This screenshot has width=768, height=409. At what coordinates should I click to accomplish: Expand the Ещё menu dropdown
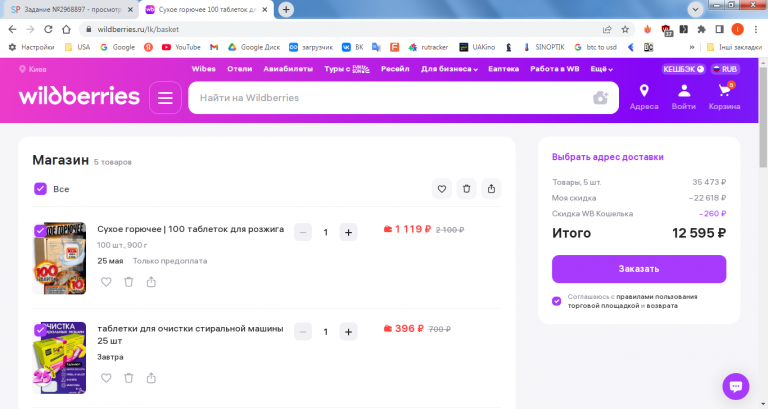(x=601, y=69)
